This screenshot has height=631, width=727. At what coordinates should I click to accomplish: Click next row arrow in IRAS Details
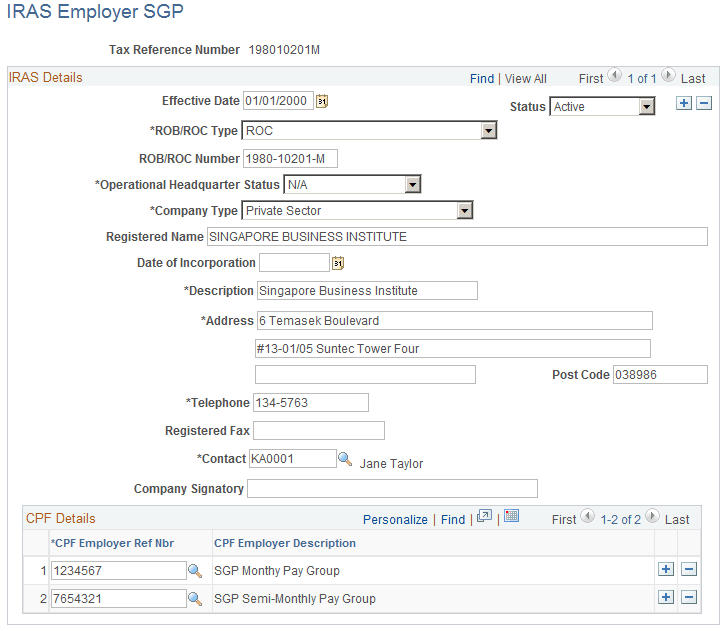(x=668, y=75)
